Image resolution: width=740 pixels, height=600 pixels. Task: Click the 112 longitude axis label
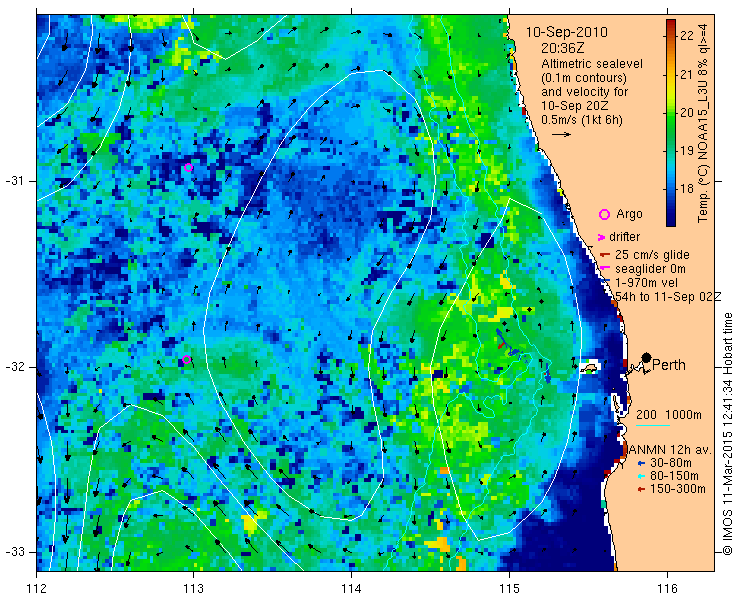[36, 589]
